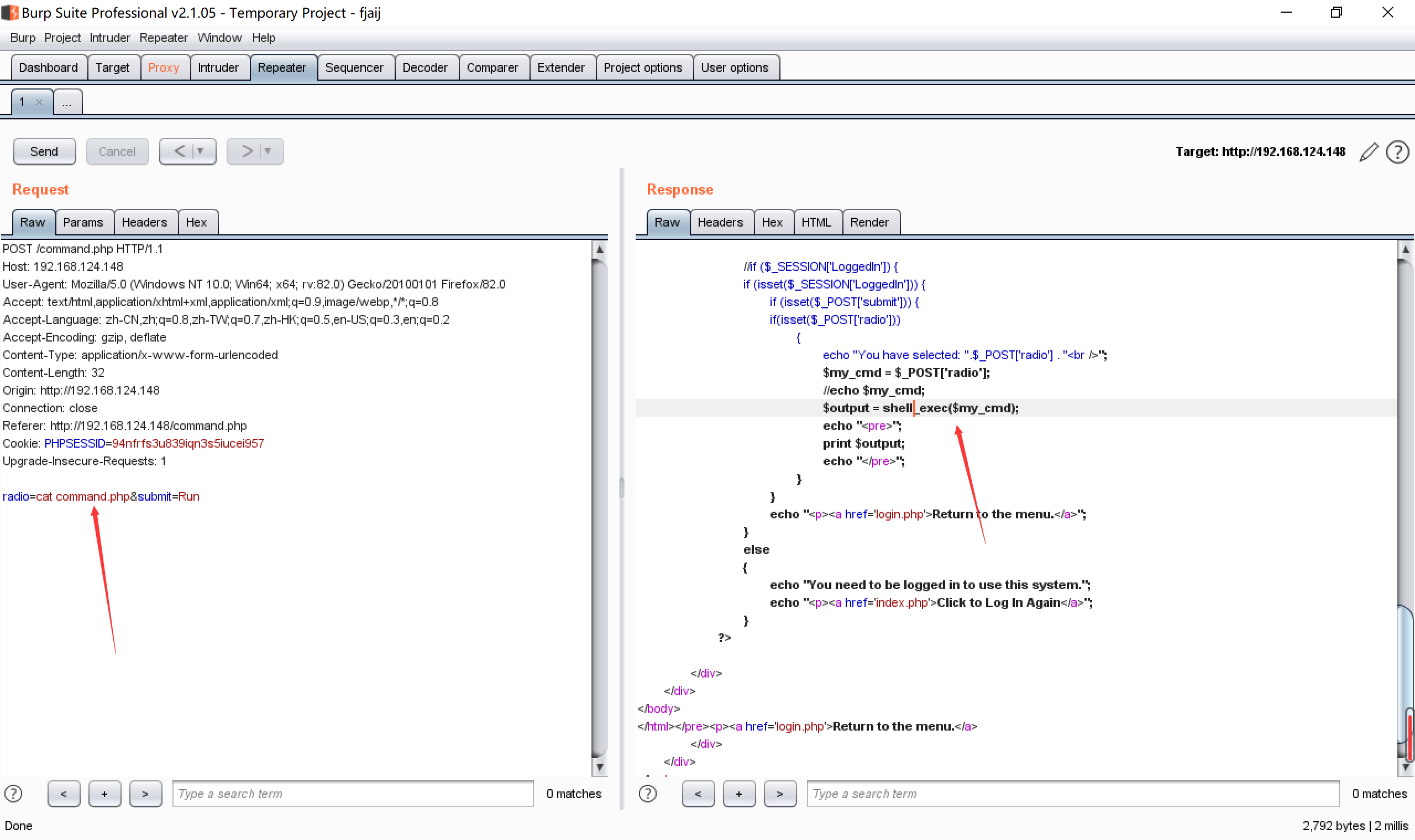Click previous match button in request search
The width and height of the screenshot is (1415, 840).
click(x=64, y=794)
